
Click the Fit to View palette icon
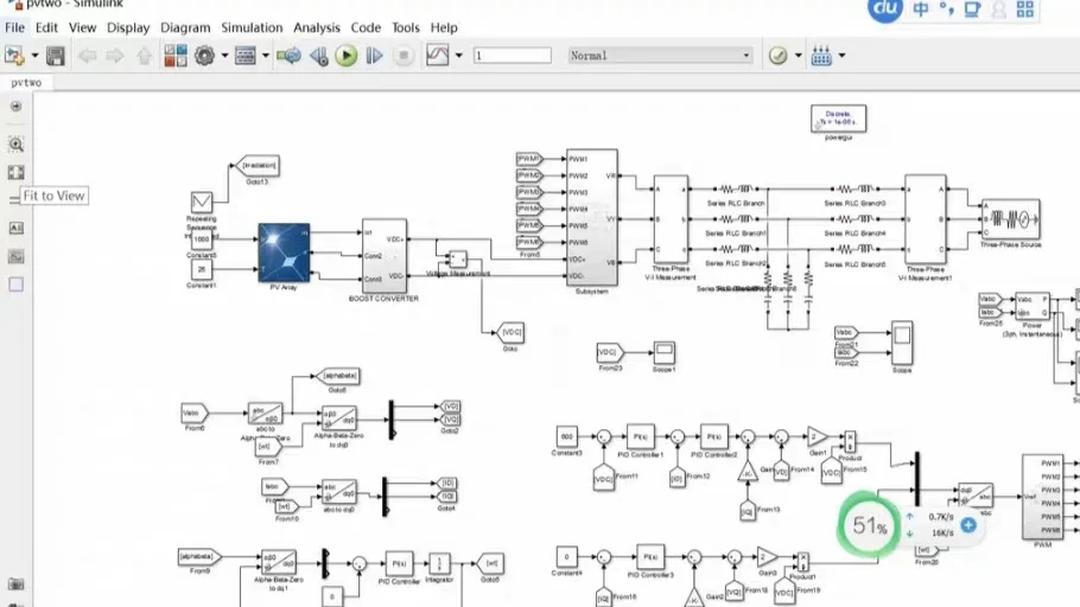tap(16, 172)
